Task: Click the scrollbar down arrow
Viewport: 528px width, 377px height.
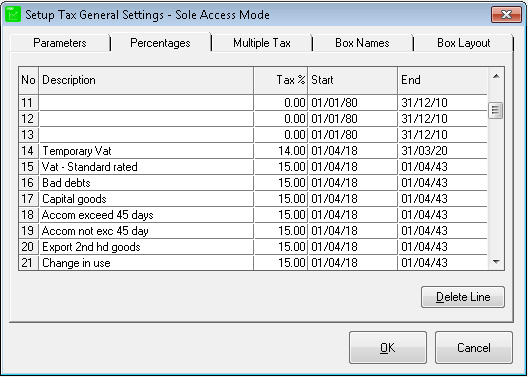Action: pos(496,261)
